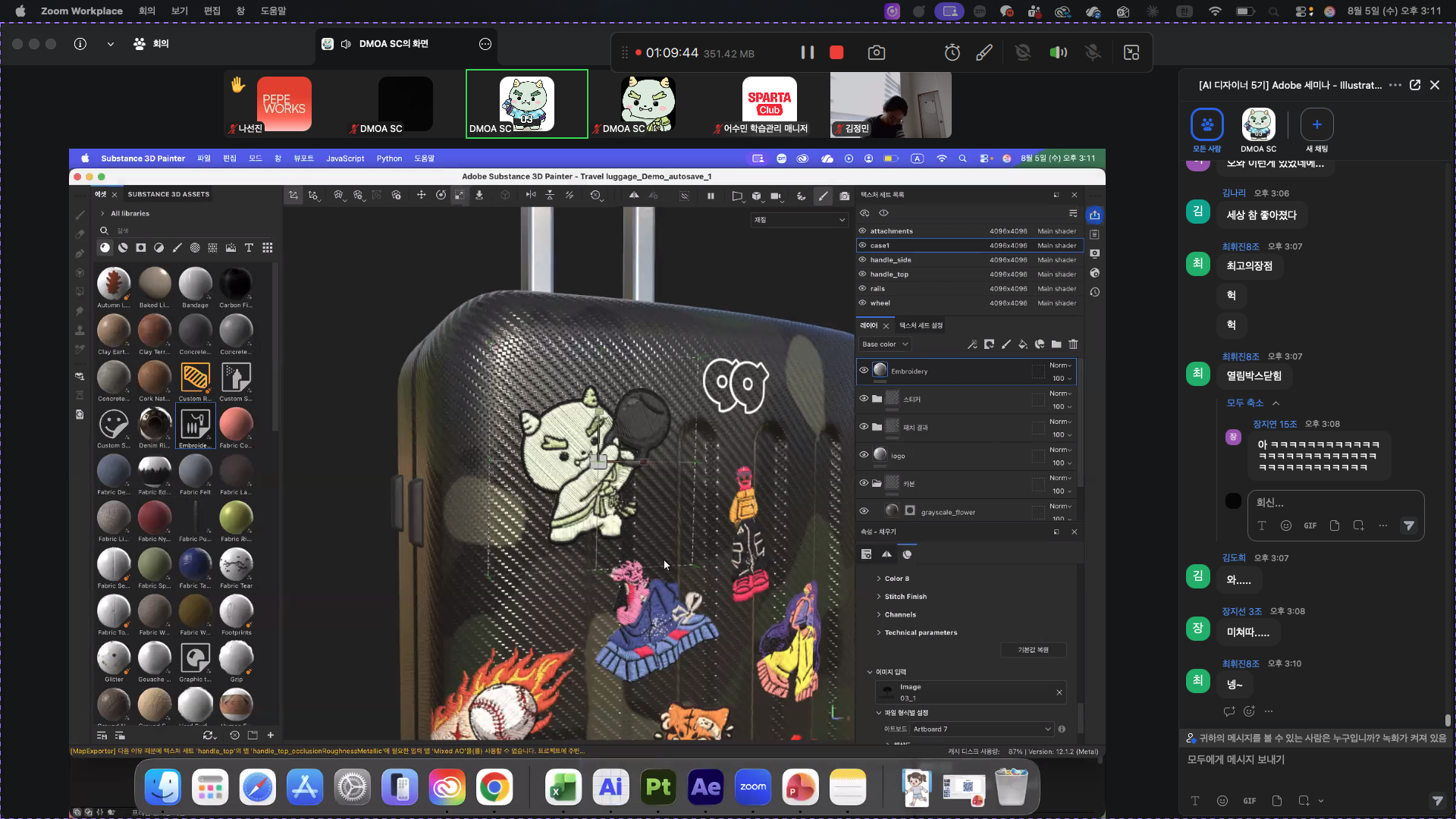Select the Polygon Fill cube tool in Painter
Viewport: 1456px width, 819px height.
[x=80, y=272]
